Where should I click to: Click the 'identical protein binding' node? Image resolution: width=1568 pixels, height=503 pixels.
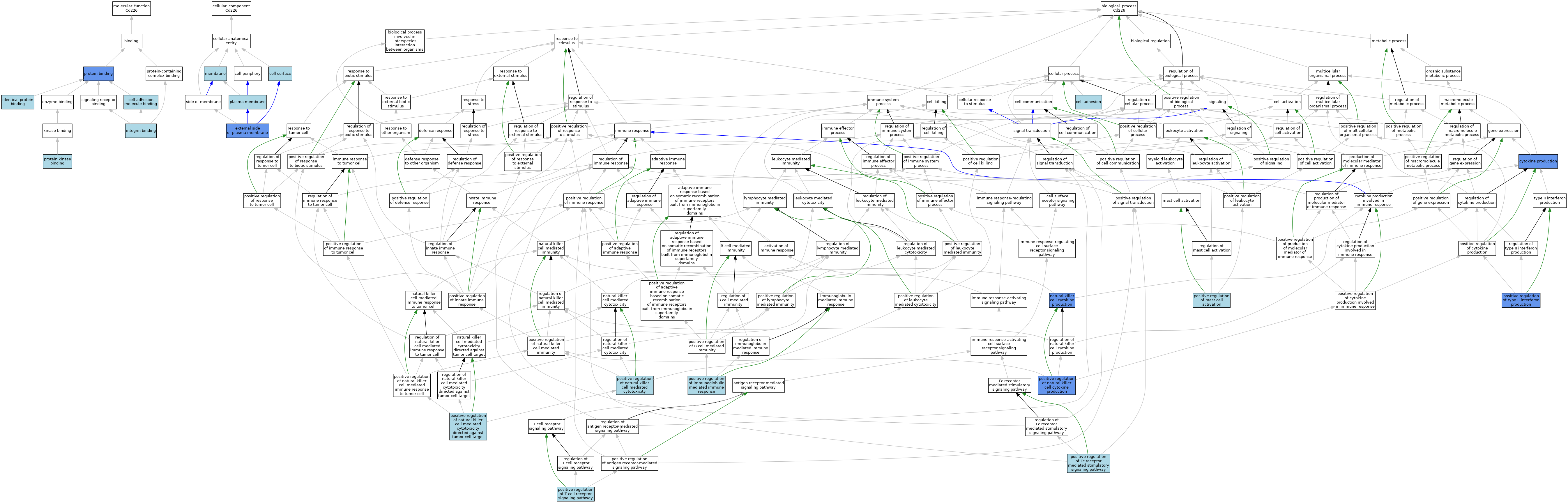pyautogui.click(x=18, y=102)
